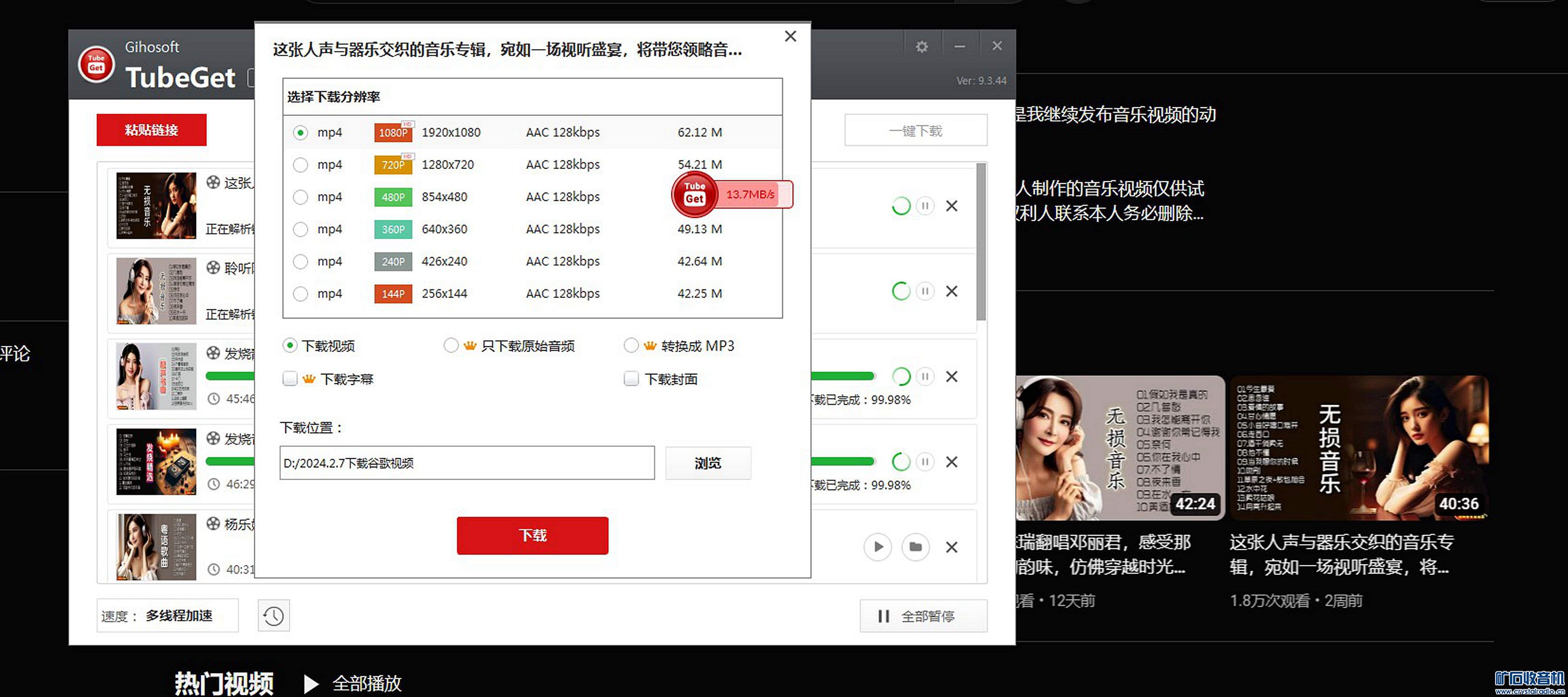Click 浏览 to choose folder
The image size is (1568, 697).
pyautogui.click(x=707, y=463)
